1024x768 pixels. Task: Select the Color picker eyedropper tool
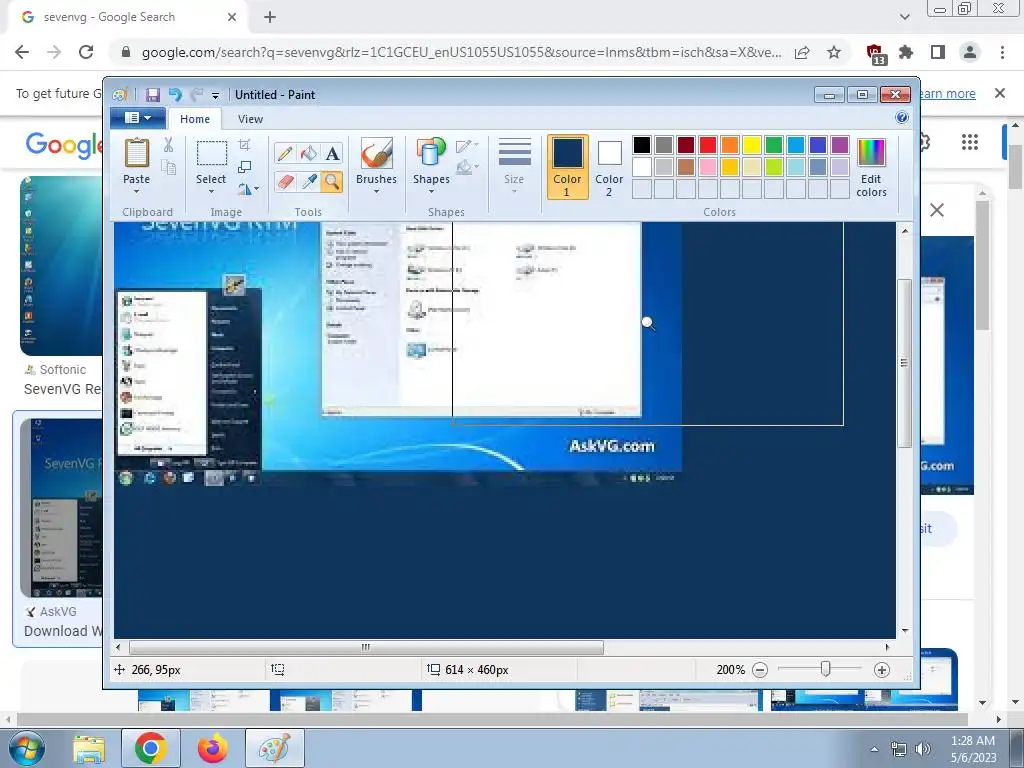(308, 181)
